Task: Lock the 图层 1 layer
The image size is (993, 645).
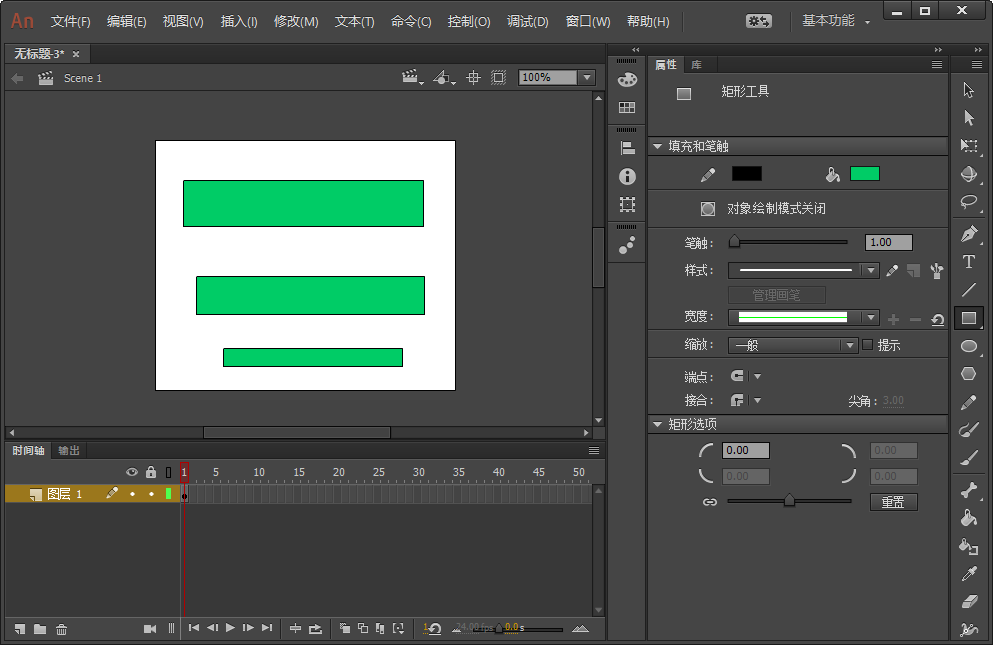Action: (151, 493)
